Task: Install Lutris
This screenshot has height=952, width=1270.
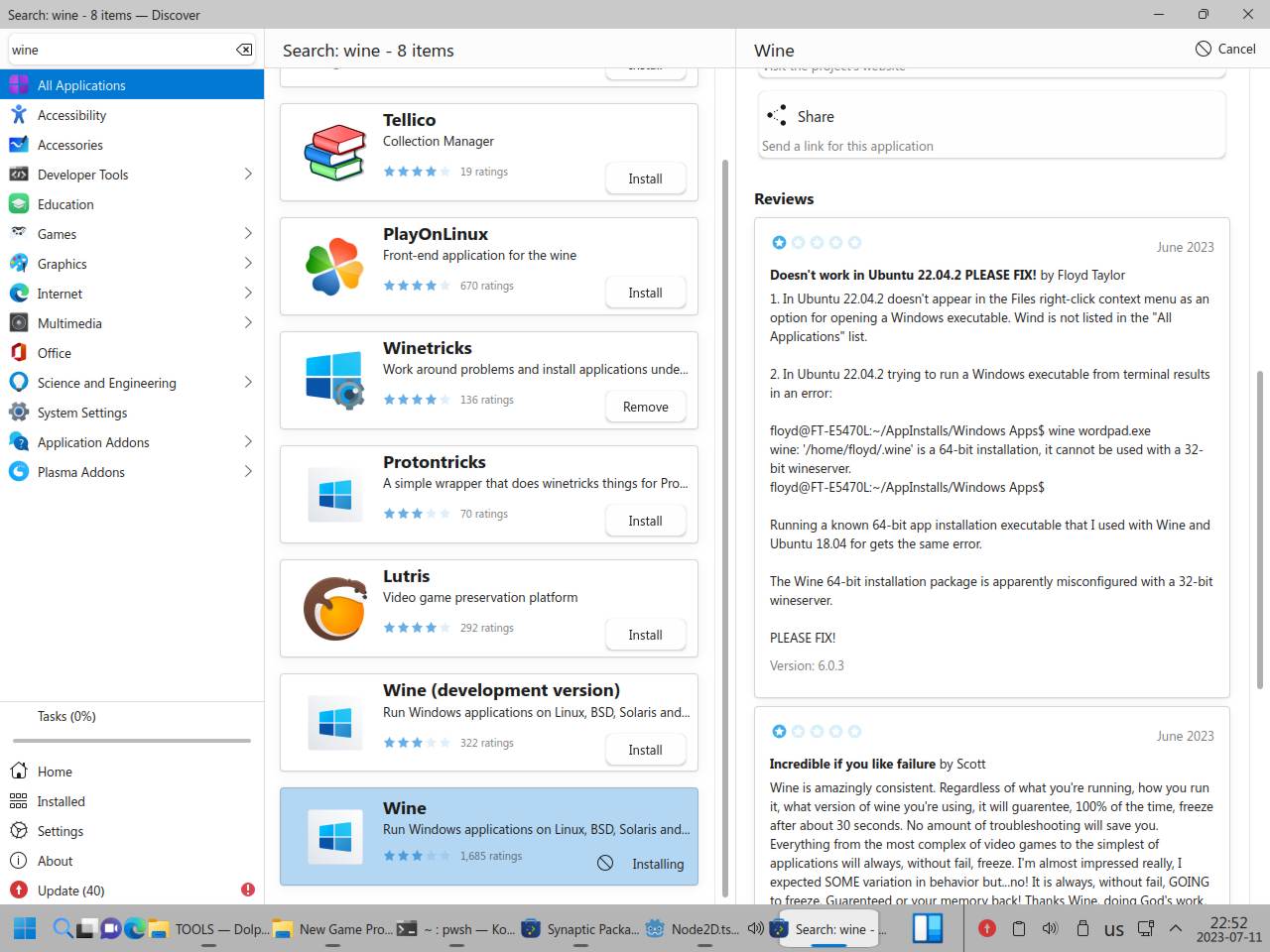Action: coord(645,635)
